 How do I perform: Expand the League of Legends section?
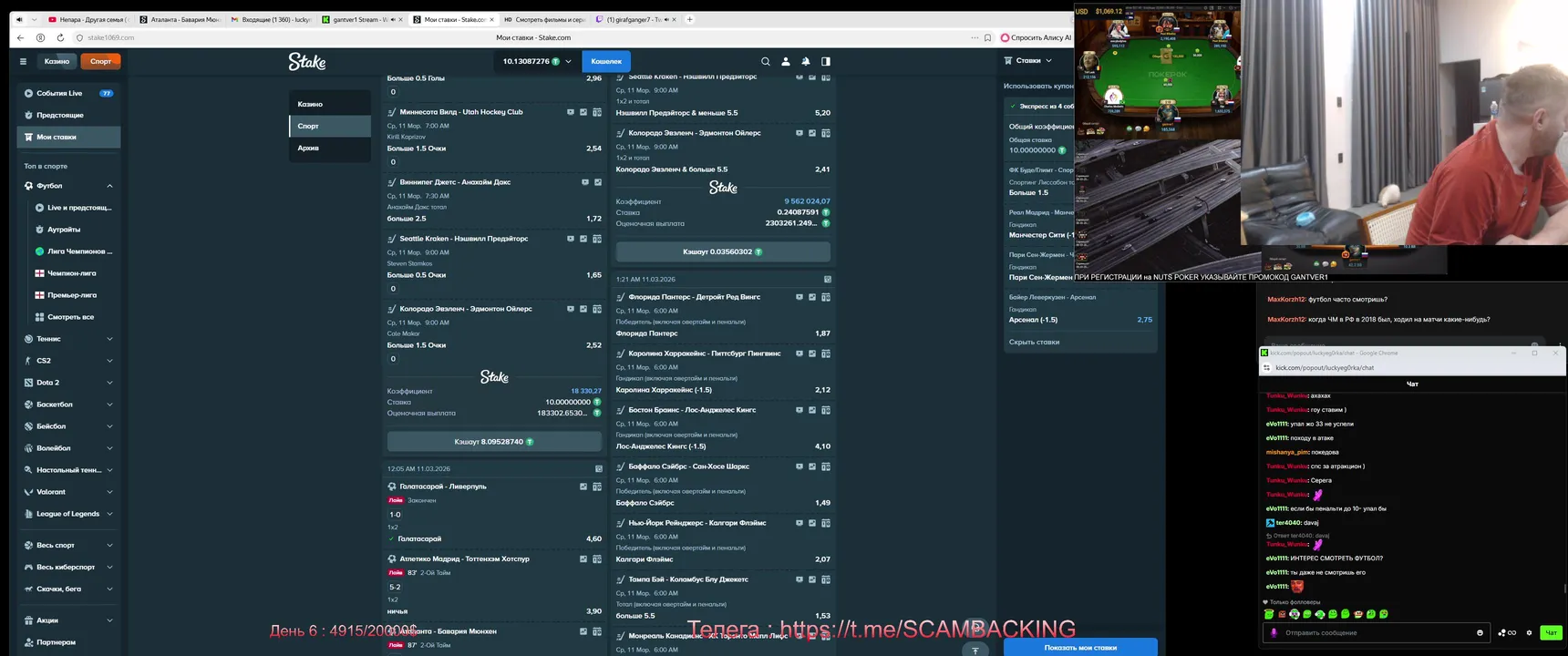pyautogui.click(x=109, y=514)
